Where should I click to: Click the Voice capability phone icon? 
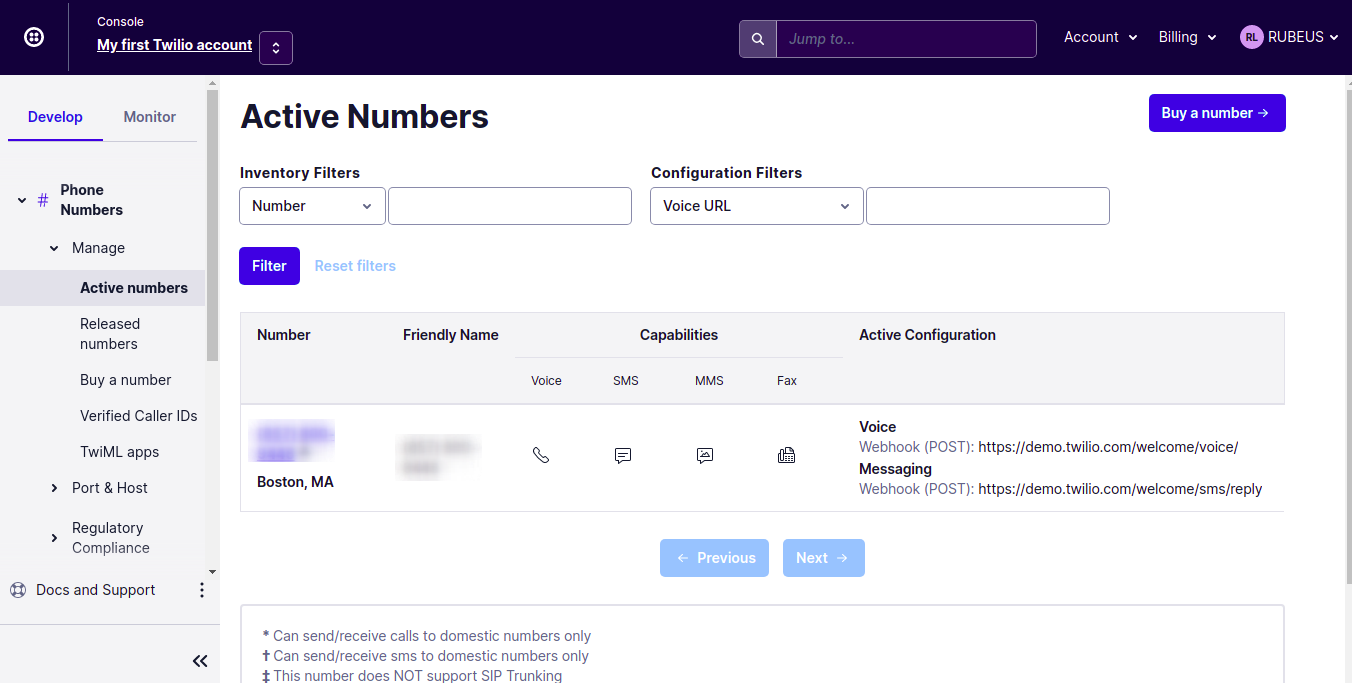pos(541,455)
